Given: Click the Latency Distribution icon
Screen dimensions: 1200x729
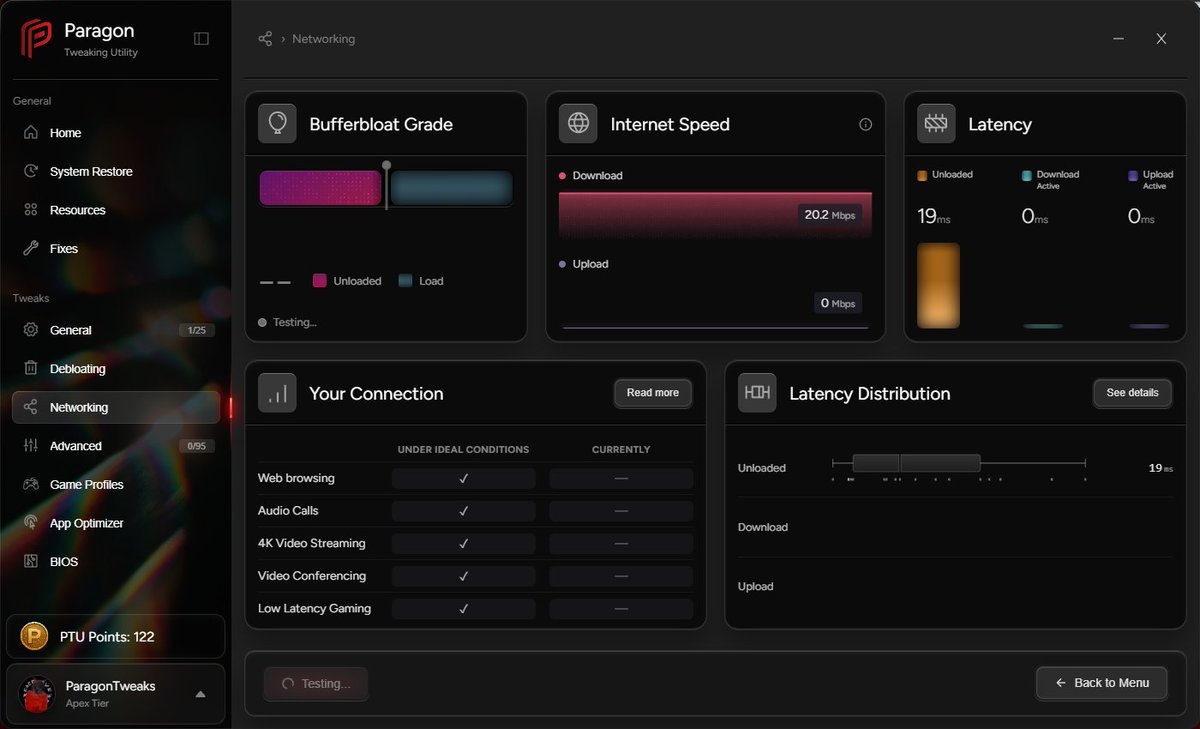Looking at the screenshot, I should (x=757, y=393).
